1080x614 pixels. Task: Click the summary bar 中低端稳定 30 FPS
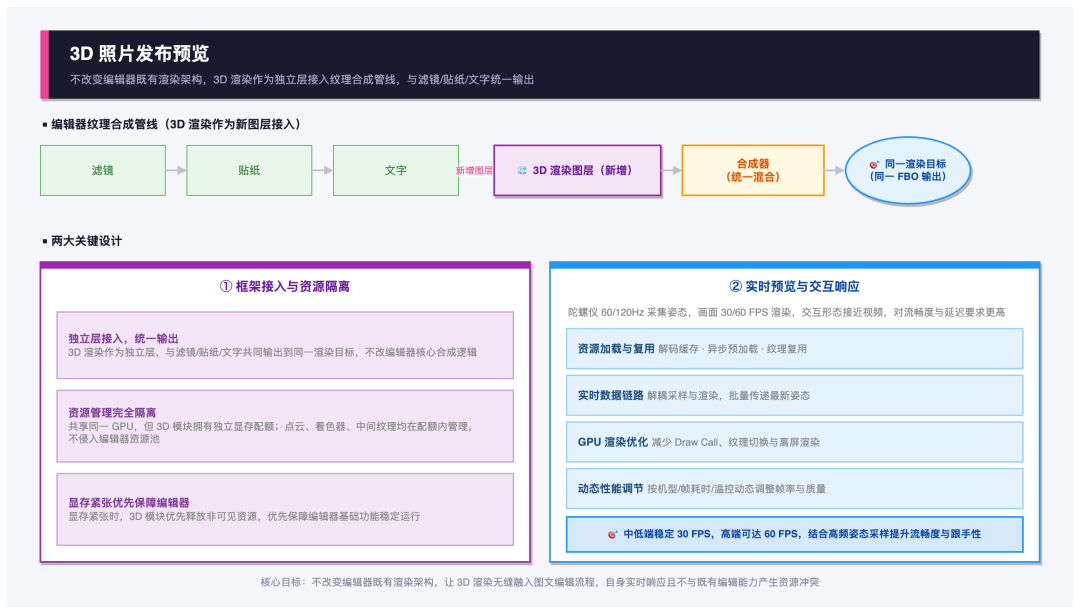point(794,534)
